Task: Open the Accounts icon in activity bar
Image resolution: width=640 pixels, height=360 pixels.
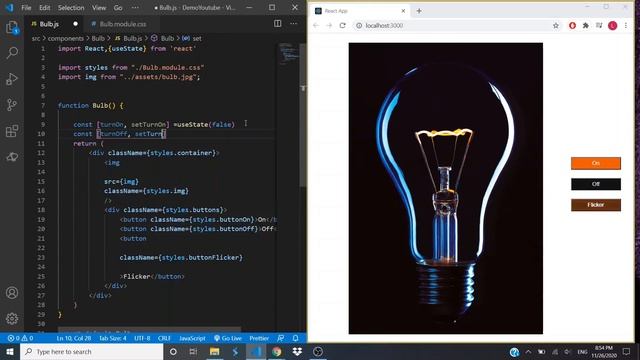Action: click(12, 293)
